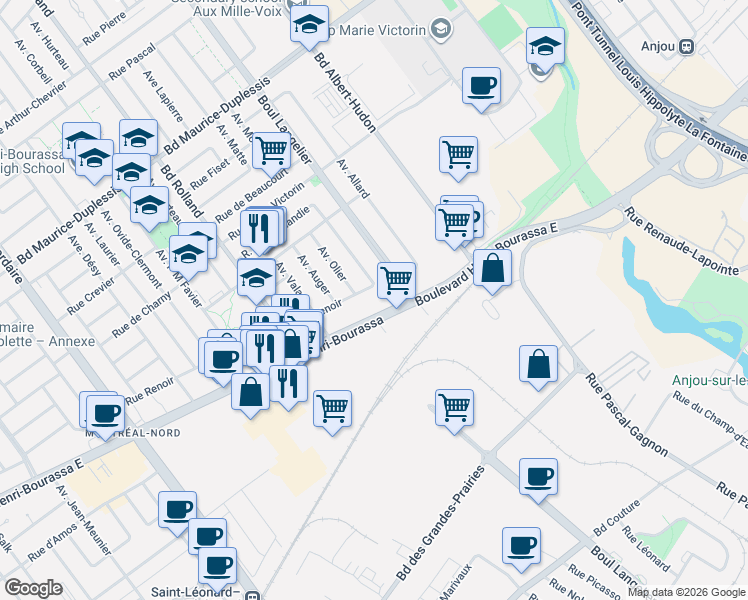748x600 pixels.
Task: Select the cafe marker left of the central restaurant cluster
Action: click(x=223, y=363)
